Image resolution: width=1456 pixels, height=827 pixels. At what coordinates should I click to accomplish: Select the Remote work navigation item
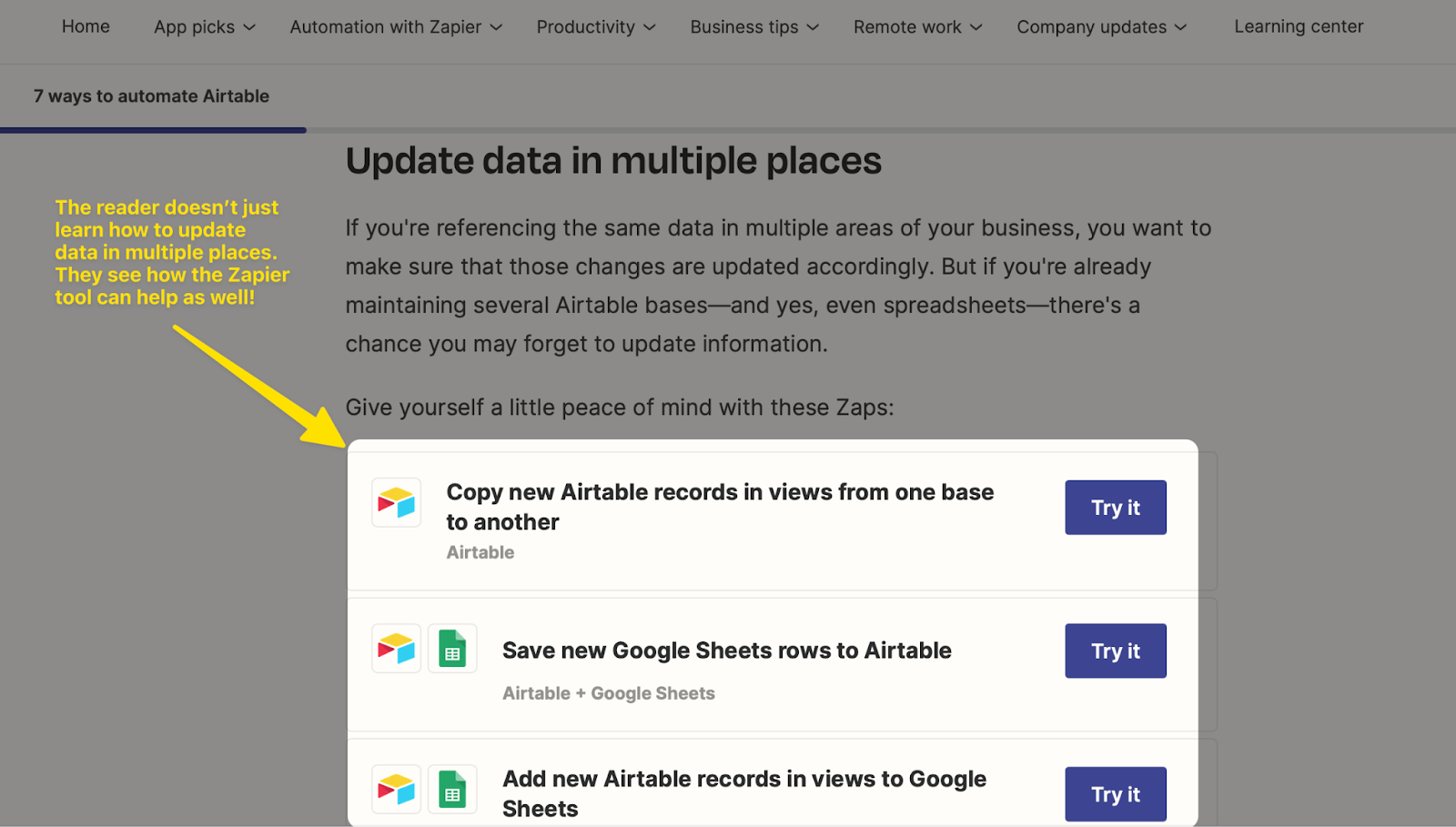[915, 26]
